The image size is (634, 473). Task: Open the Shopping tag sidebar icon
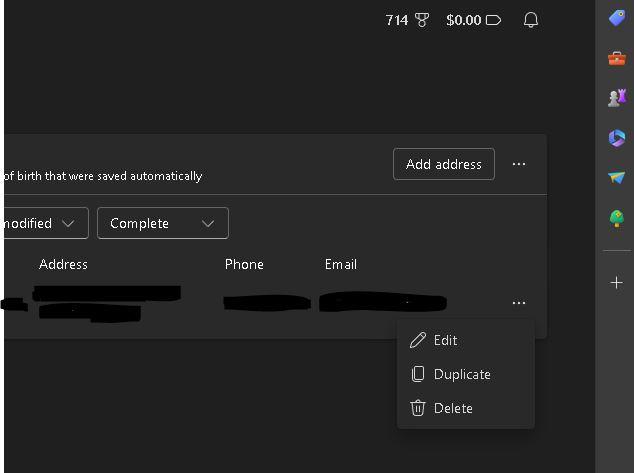617,18
